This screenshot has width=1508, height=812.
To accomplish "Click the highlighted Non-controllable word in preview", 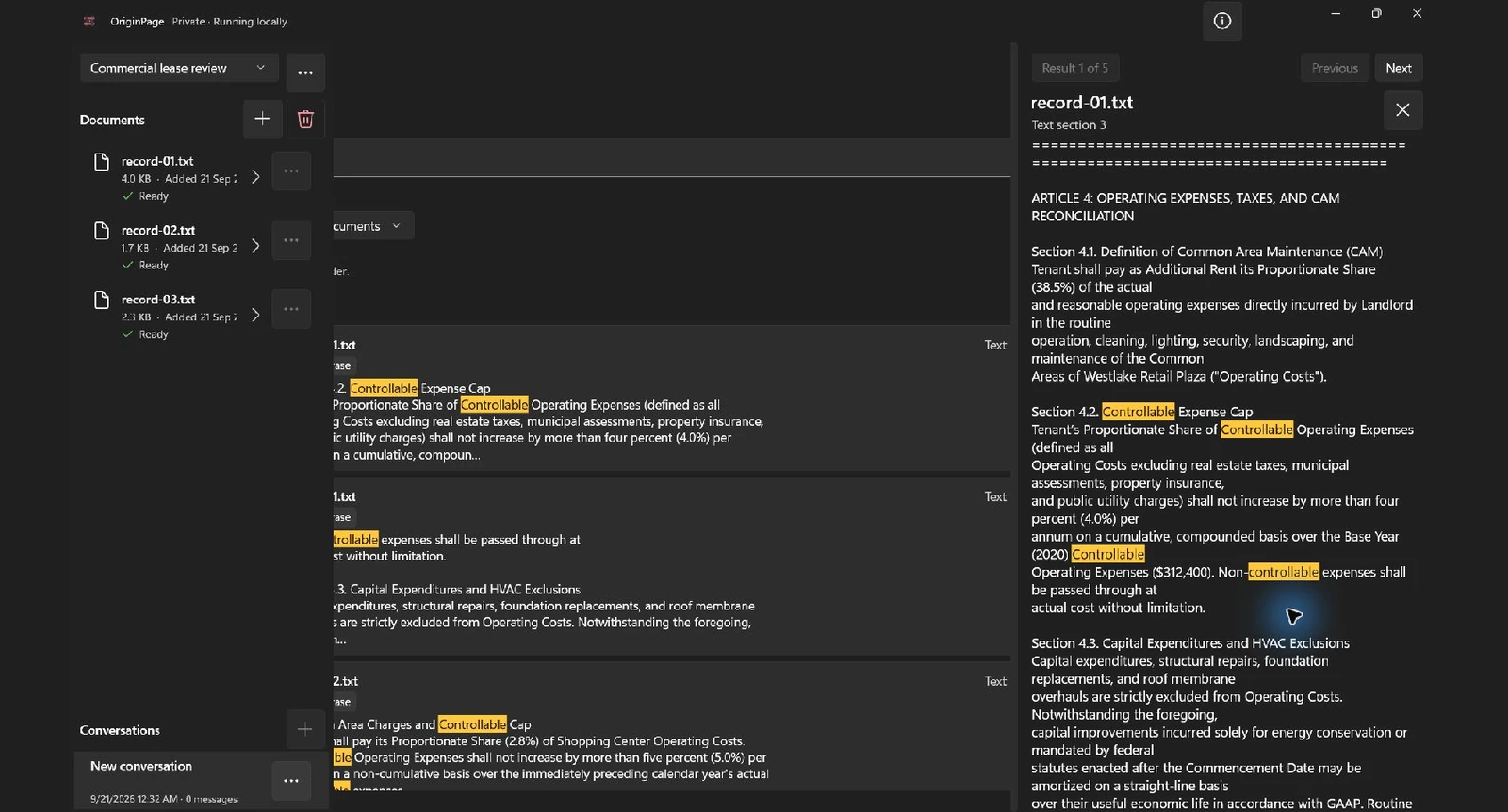I will [1283, 572].
